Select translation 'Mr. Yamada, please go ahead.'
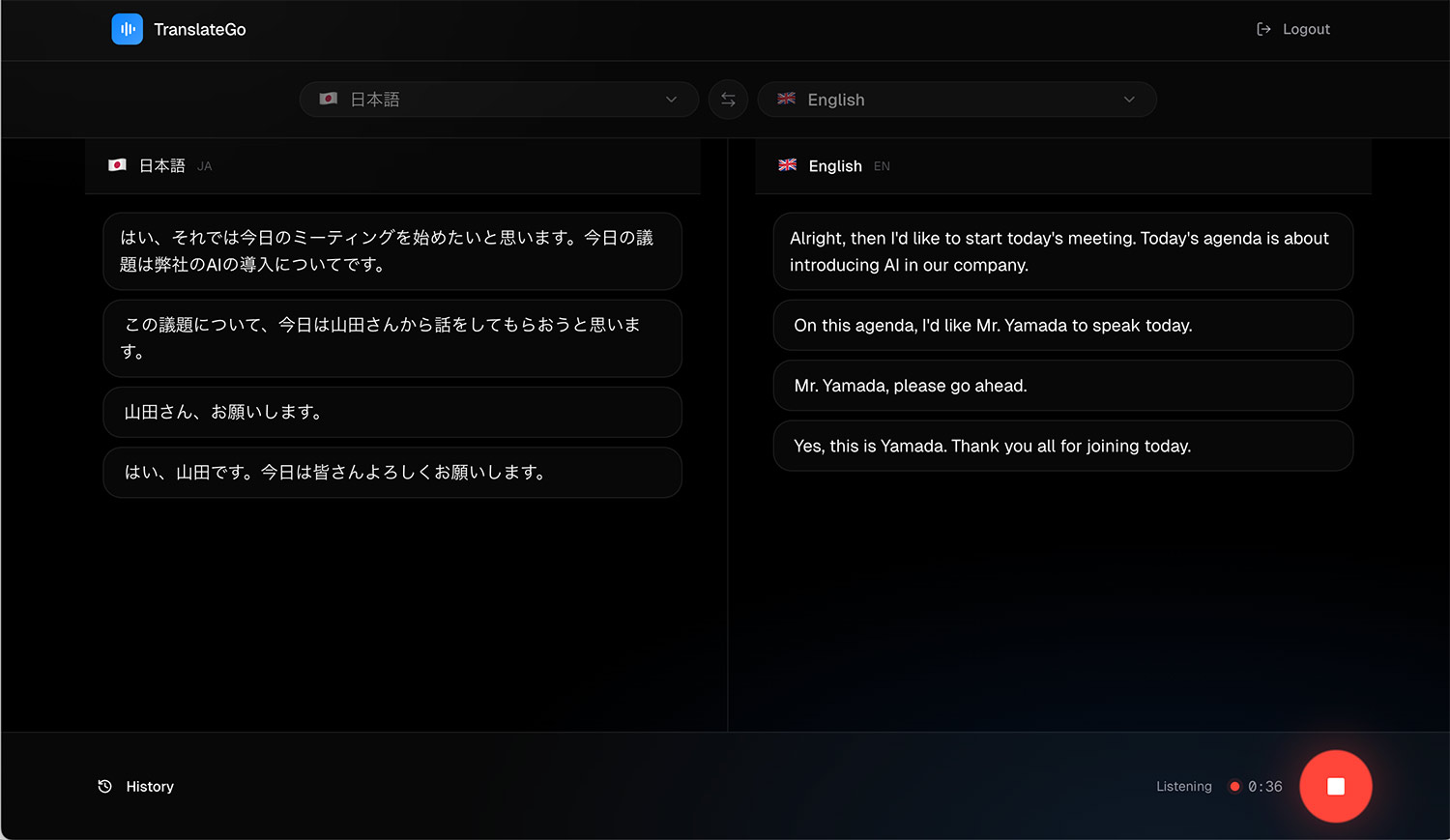This screenshot has width=1450, height=840. (x=1063, y=386)
